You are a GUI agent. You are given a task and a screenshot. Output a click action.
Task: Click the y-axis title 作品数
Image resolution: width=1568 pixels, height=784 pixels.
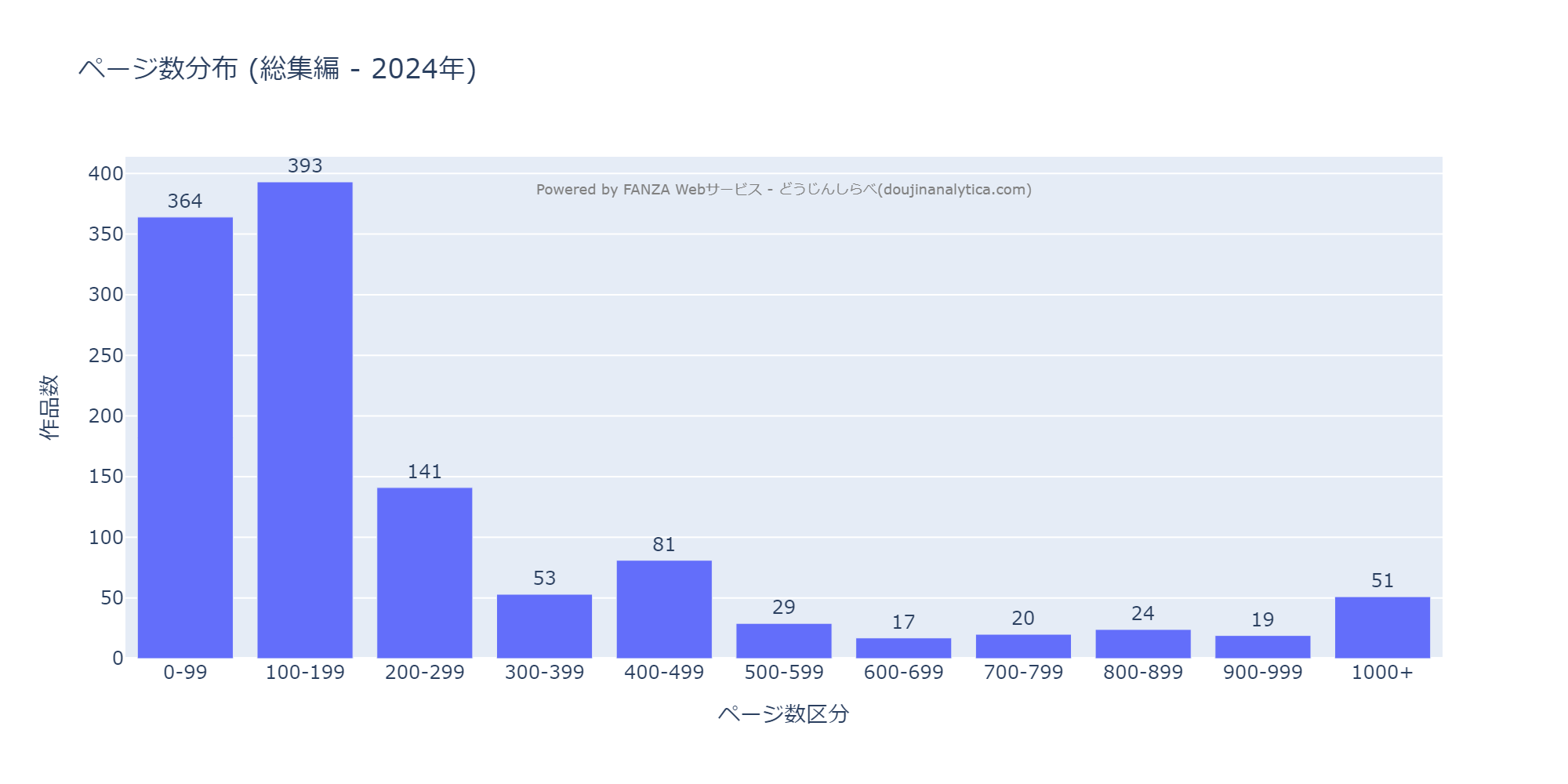49,408
